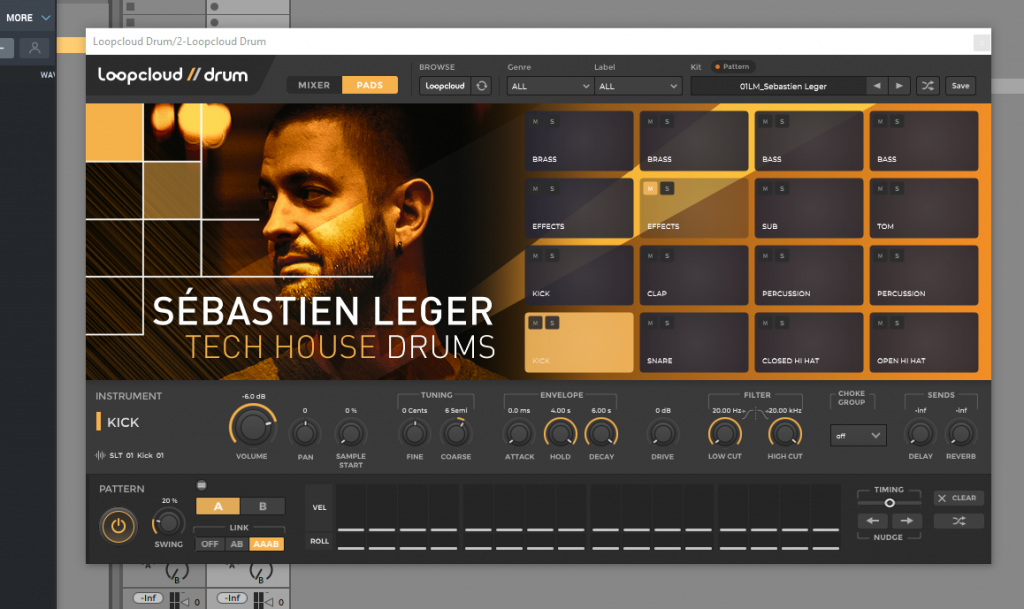
Task: Click the FINE tuning knob
Action: tap(415, 433)
